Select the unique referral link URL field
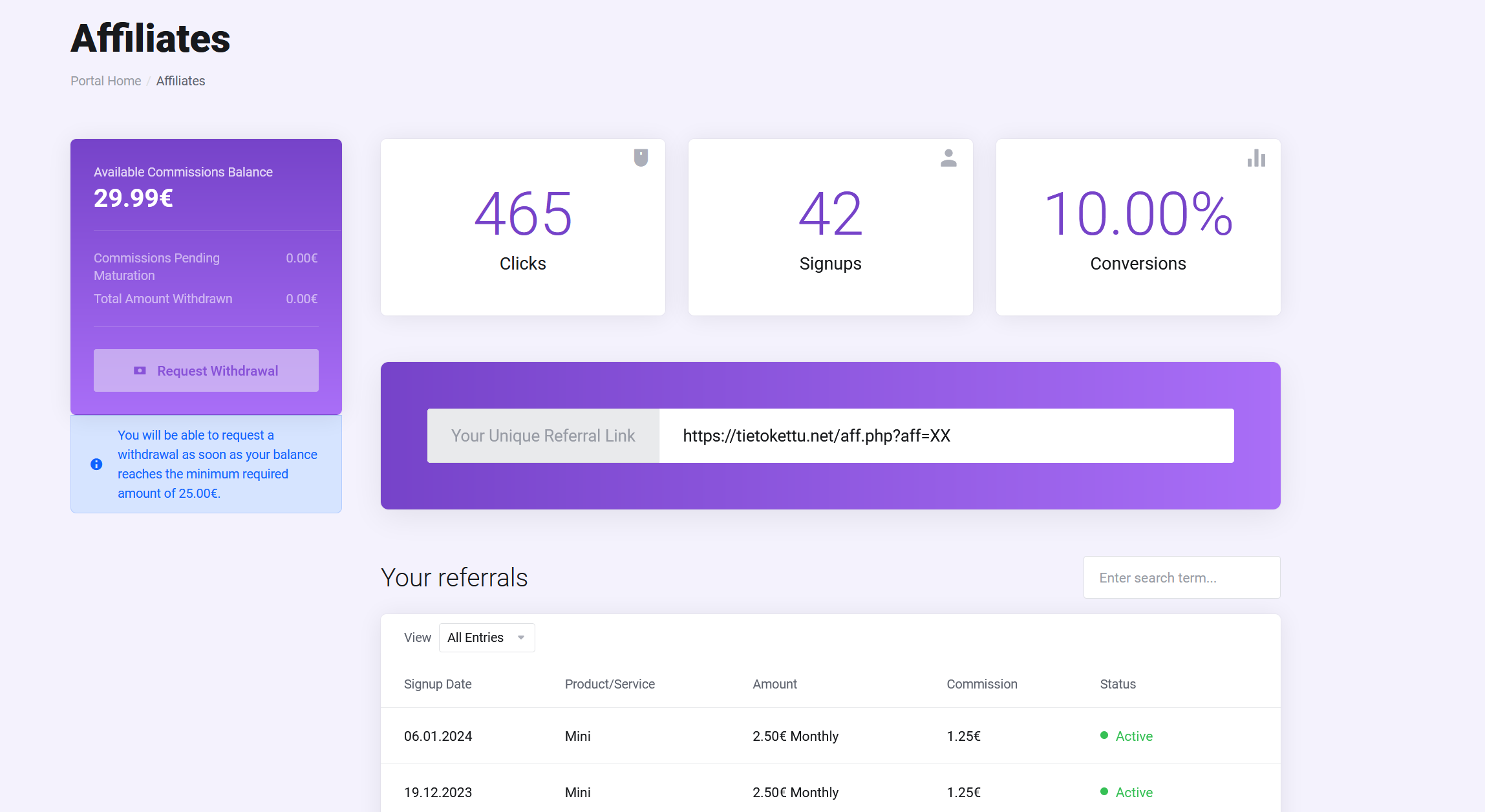Viewport: 1485px width, 812px height. point(946,436)
